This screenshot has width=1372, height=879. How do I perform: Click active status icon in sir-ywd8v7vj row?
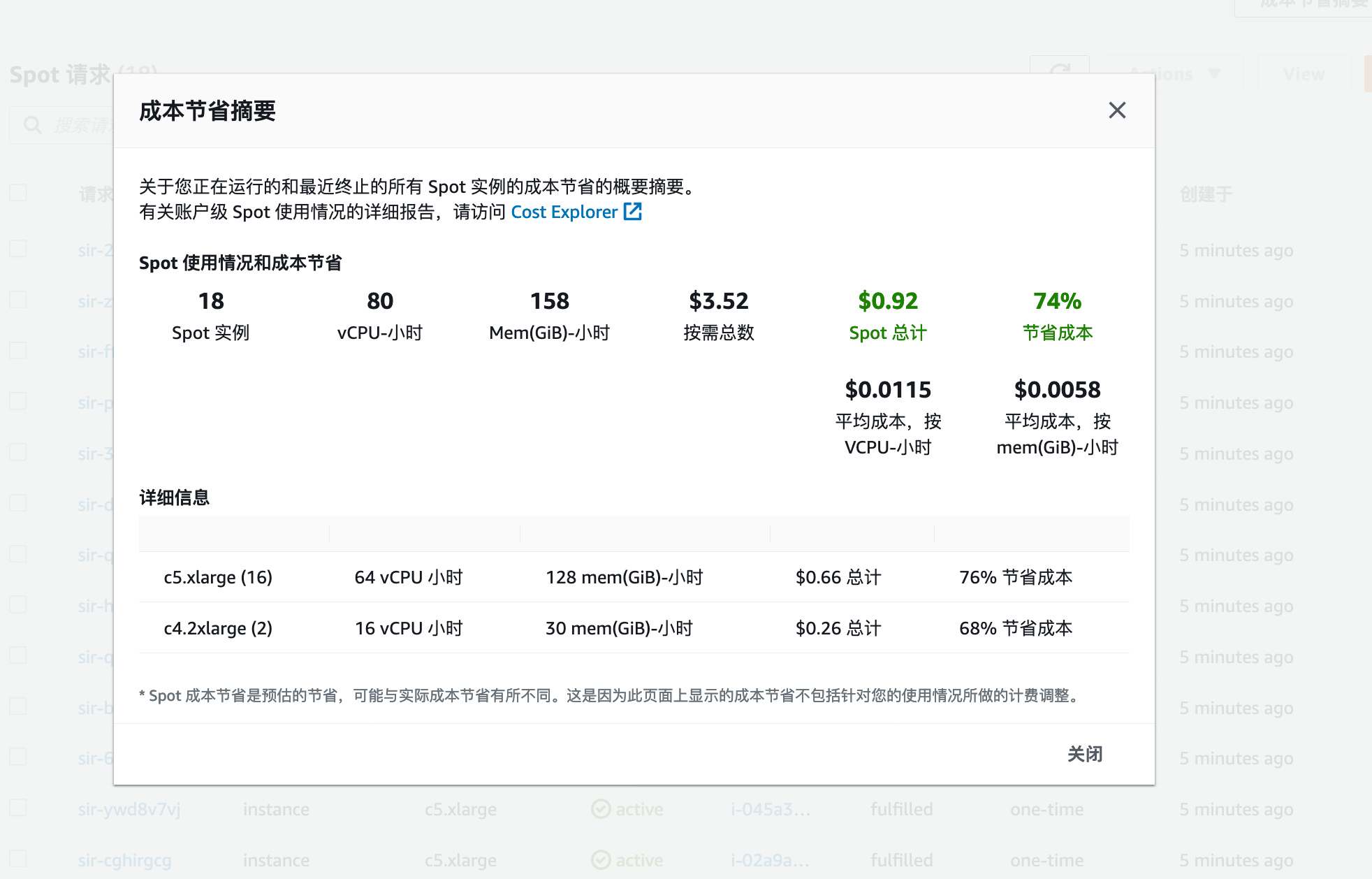(601, 809)
